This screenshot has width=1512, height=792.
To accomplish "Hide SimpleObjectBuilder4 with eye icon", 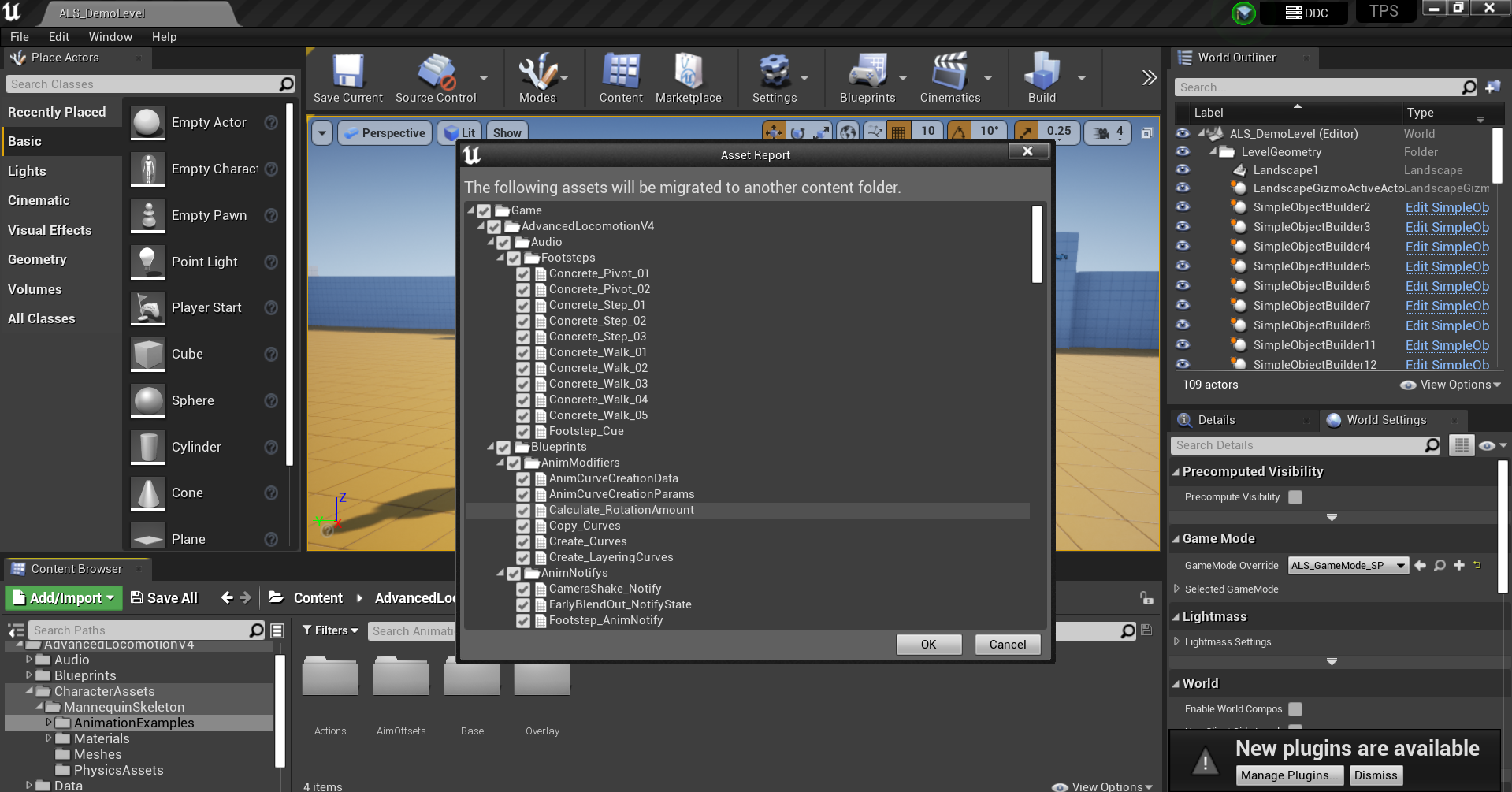I will pos(1183,246).
